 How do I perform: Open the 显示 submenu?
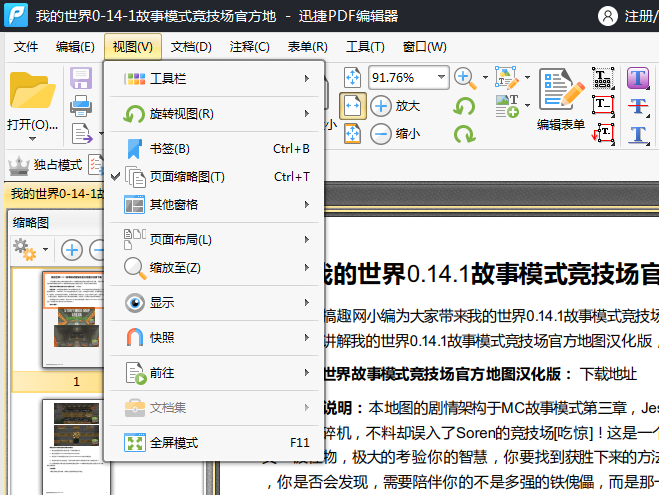(214, 303)
